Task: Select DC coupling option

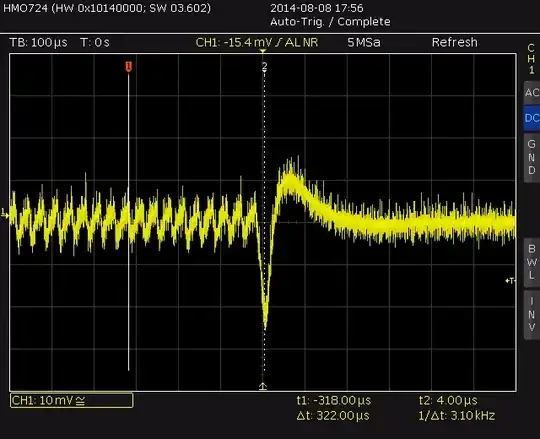Action: [x=532, y=118]
